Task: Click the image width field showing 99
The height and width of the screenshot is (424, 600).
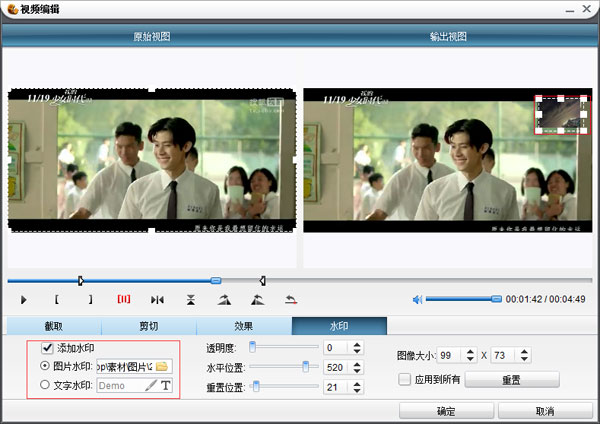Action: [451, 356]
